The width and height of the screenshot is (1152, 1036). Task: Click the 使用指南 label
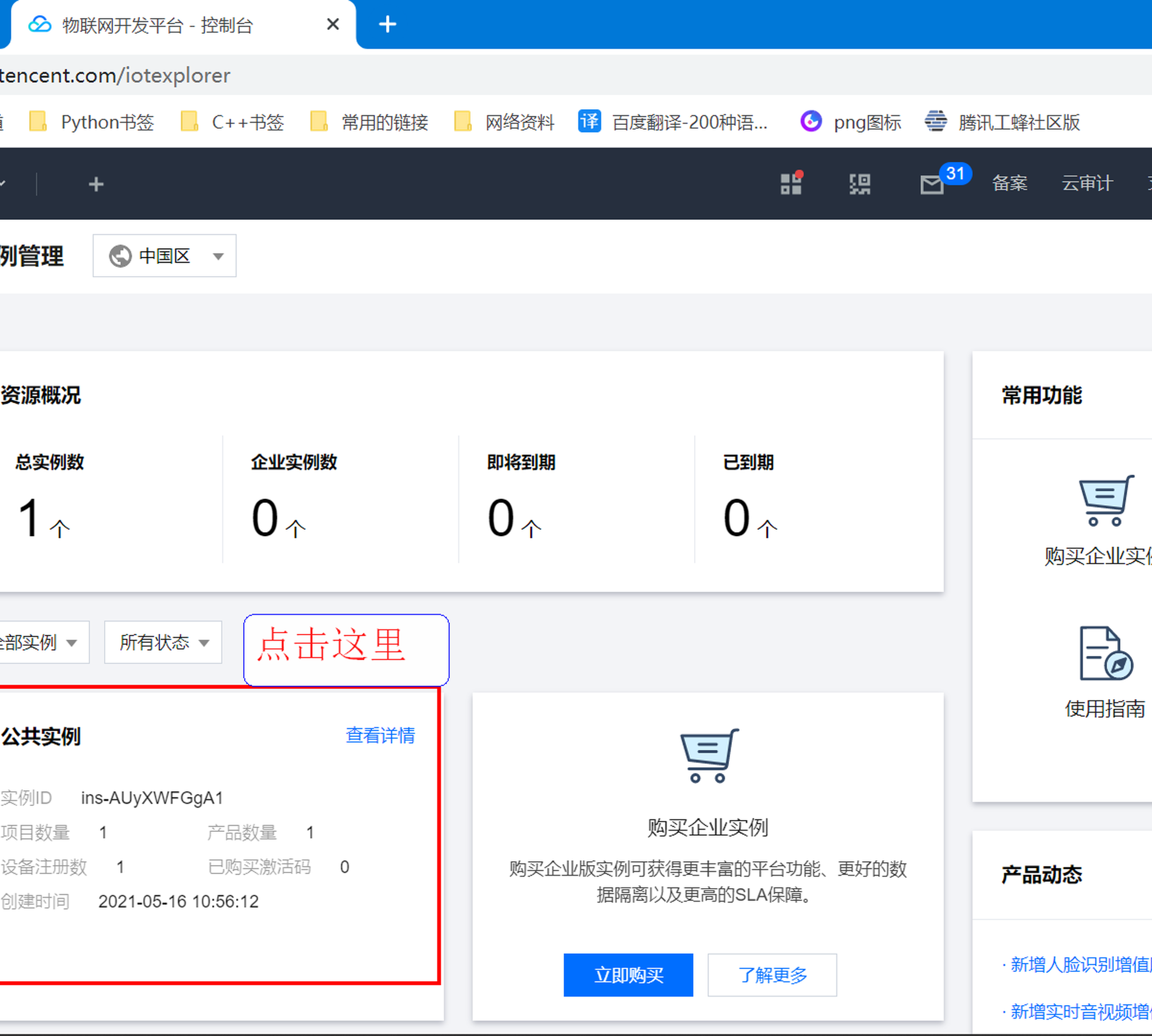click(x=1105, y=709)
